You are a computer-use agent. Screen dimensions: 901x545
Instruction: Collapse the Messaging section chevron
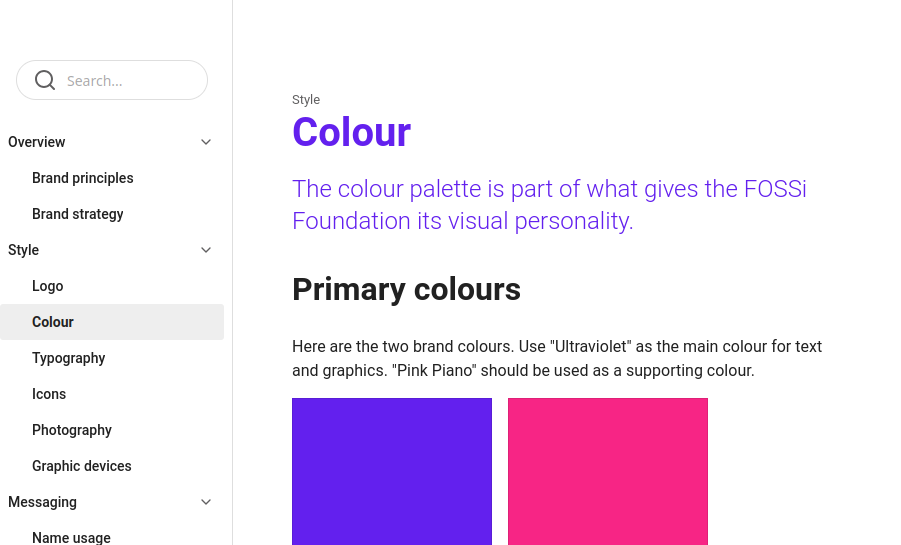coord(206,502)
